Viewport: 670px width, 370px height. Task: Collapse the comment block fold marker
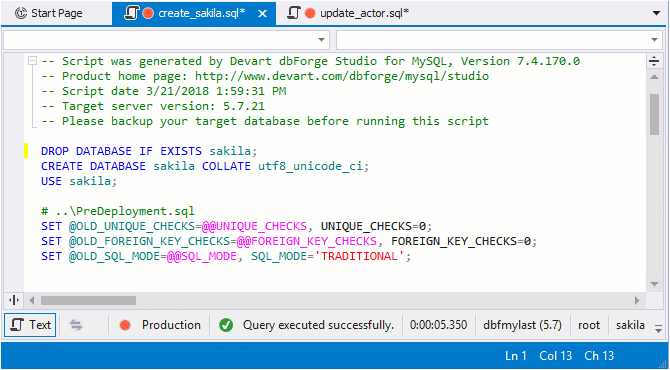32,61
